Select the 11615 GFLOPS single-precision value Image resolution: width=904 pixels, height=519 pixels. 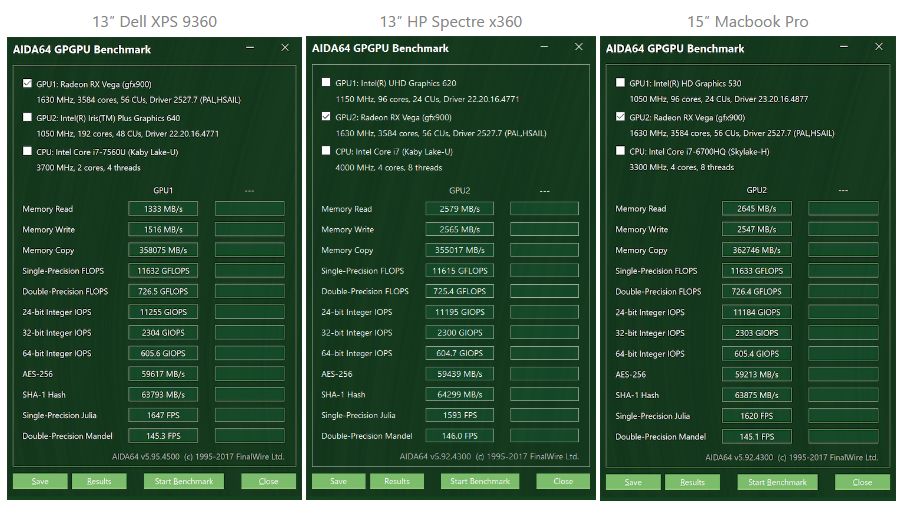[460, 271]
